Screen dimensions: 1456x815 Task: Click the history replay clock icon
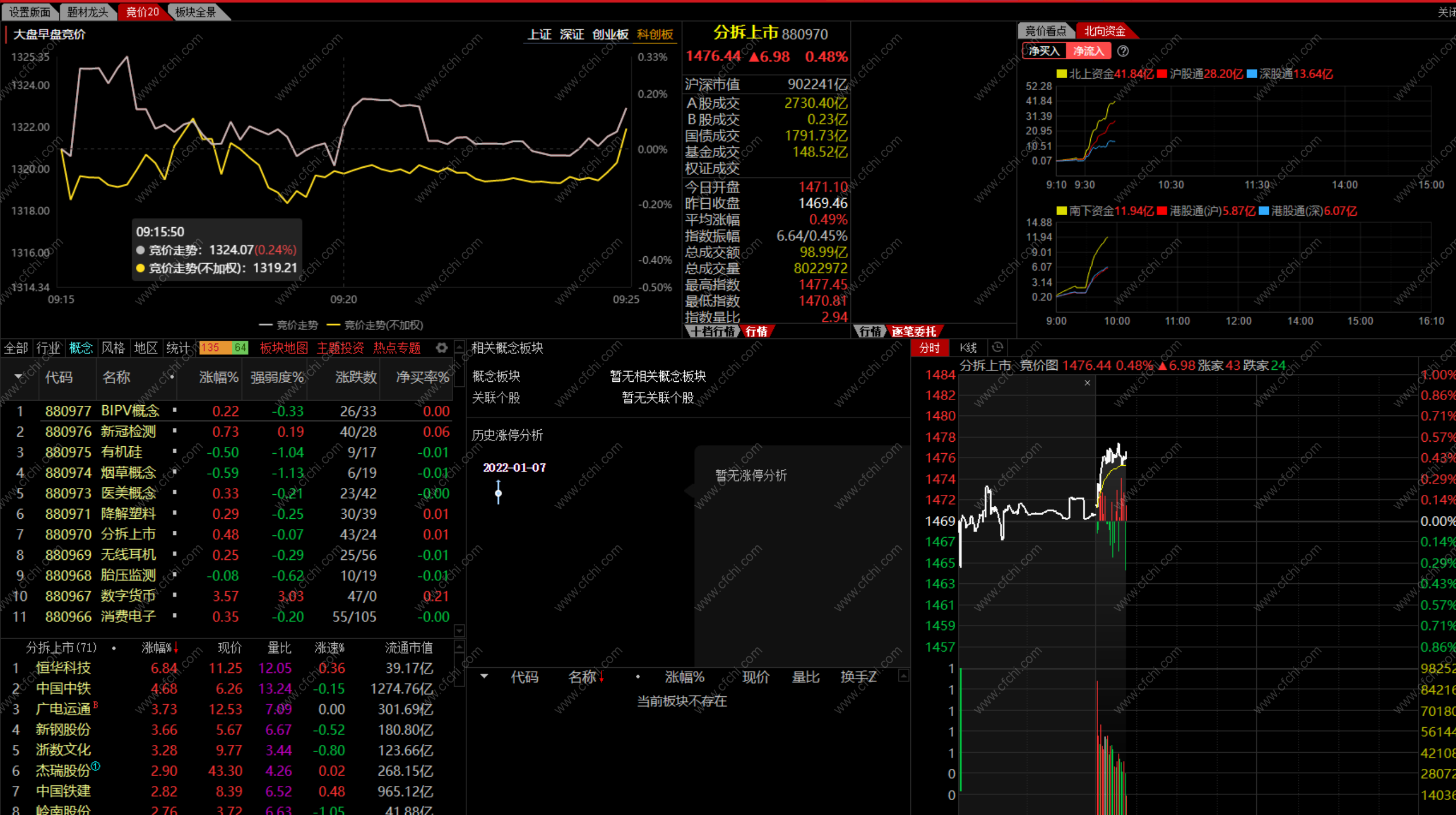997,347
